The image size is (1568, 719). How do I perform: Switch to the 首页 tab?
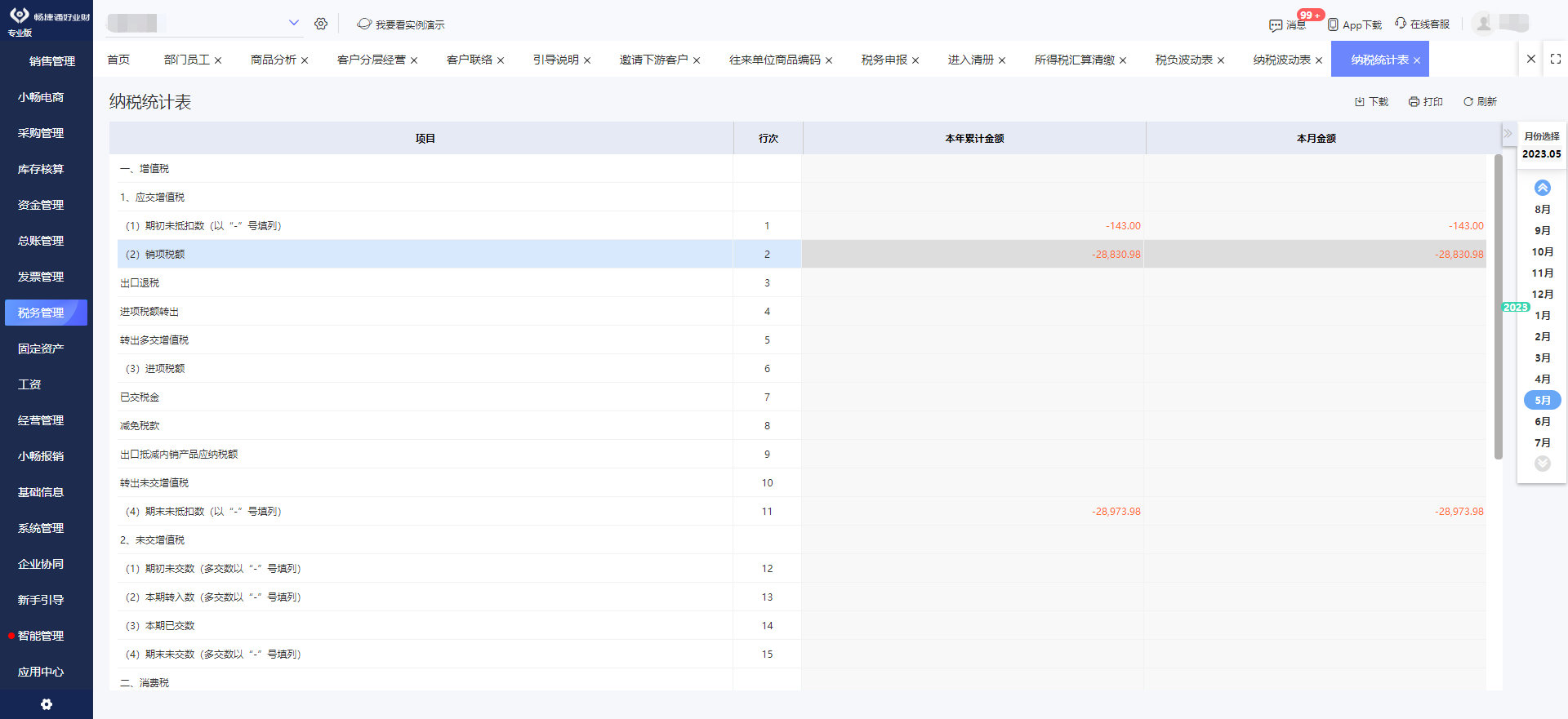point(118,60)
